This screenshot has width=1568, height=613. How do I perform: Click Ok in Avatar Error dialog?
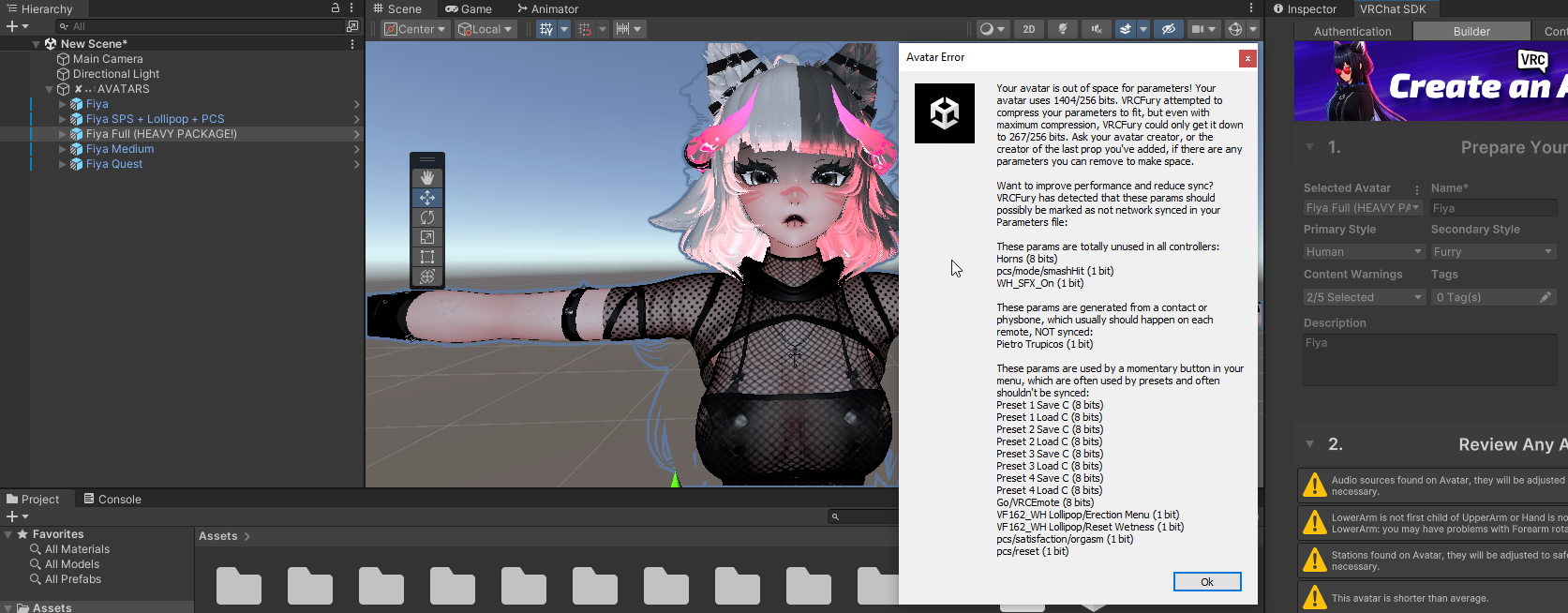click(1207, 582)
